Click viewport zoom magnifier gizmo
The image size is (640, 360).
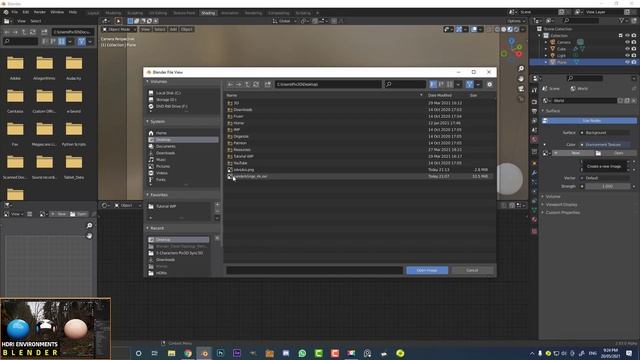[x=521, y=69]
